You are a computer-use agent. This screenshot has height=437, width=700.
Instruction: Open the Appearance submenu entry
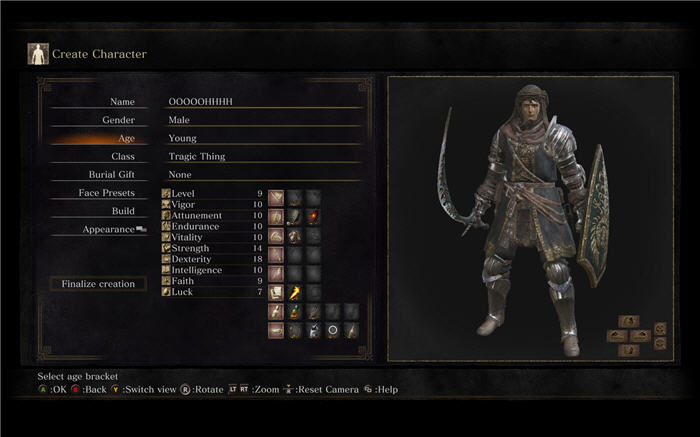(x=99, y=229)
